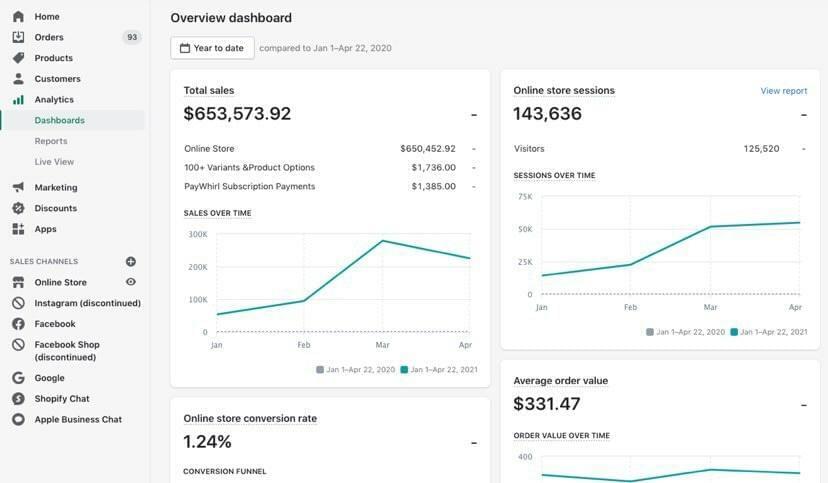The width and height of the screenshot is (828, 483).
Task: Click the 2020 gray legend swatch in sessions chart
Action: tap(650, 332)
